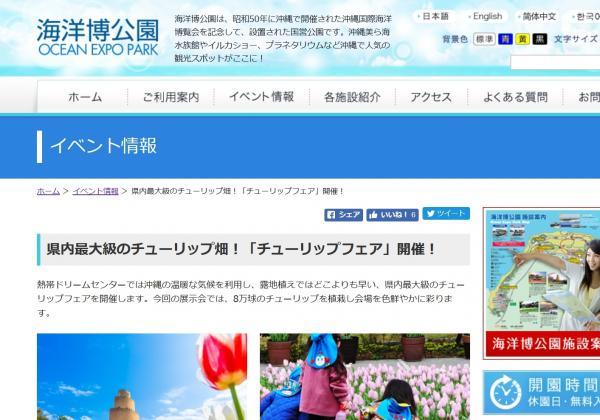
Task: Tweet the page with ツイート button
Action: (x=446, y=213)
